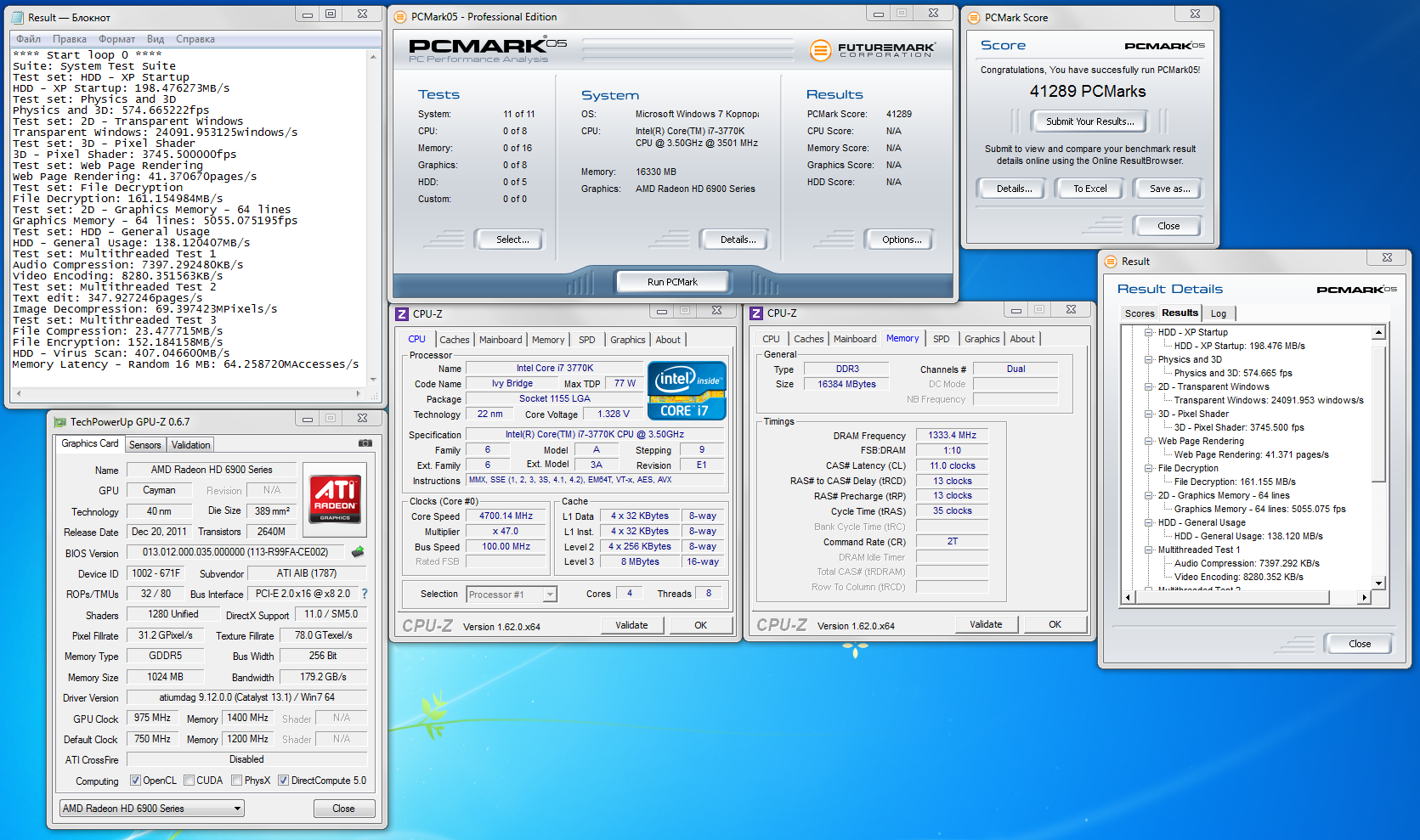The height and width of the screenshot is (840, 1420).
Task: Switch to Log tab in Result Details
Action: point(1218,313)
